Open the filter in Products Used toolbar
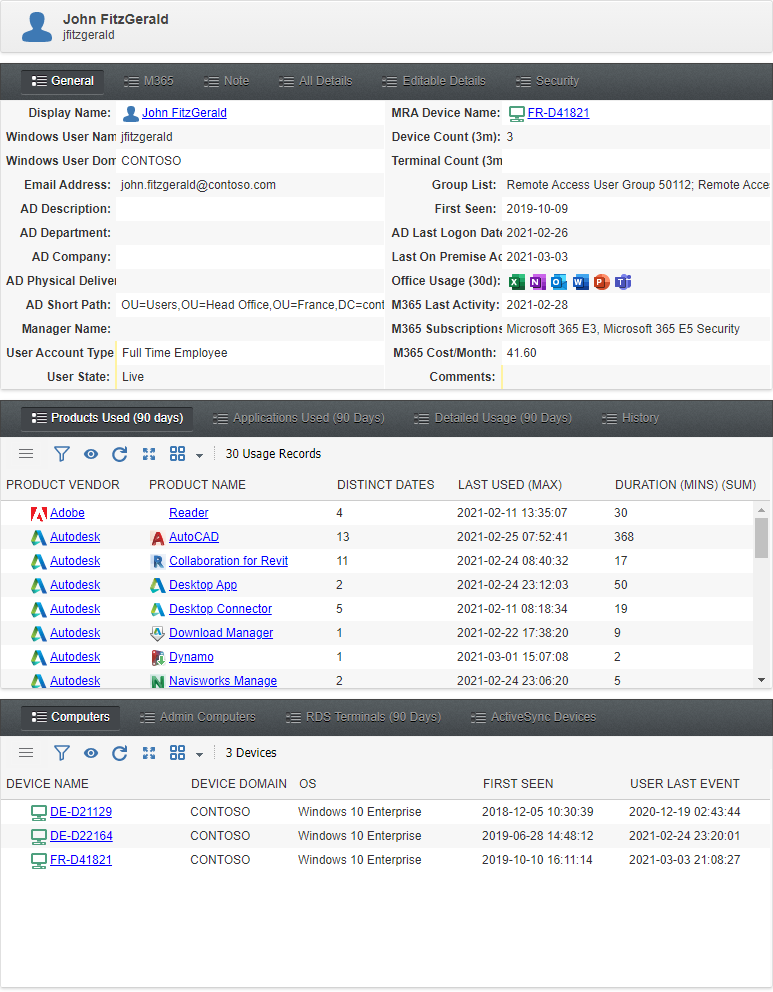This screenshot has height=992, width=773. click(61, 454)
